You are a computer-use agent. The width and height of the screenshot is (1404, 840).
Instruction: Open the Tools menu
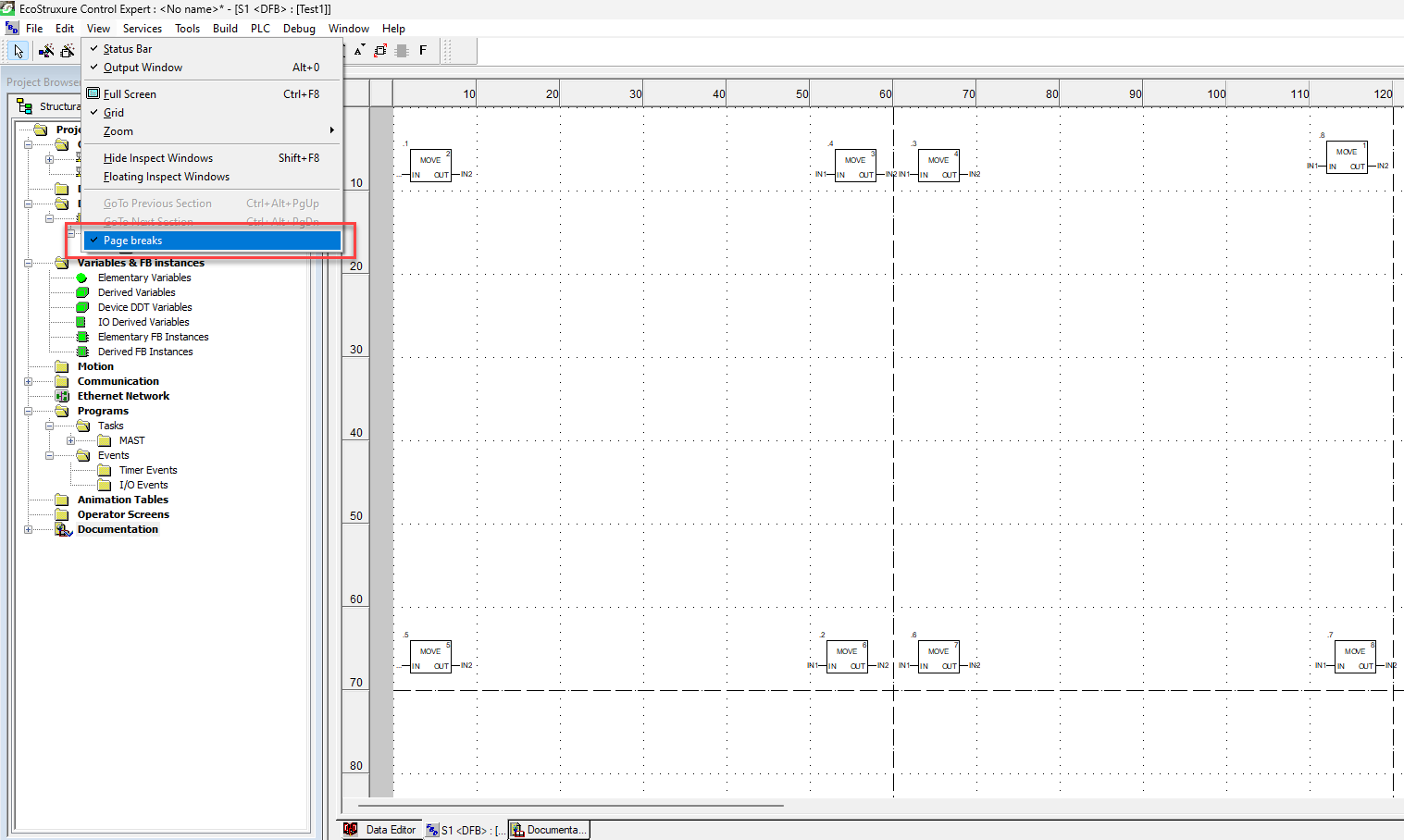point(188,29)
